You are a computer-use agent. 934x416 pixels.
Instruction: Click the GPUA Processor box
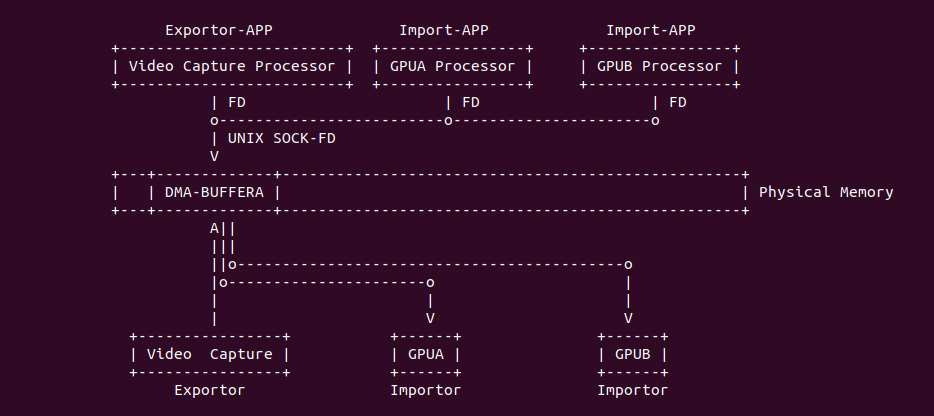pyautogui.click(x=451, y=67)
